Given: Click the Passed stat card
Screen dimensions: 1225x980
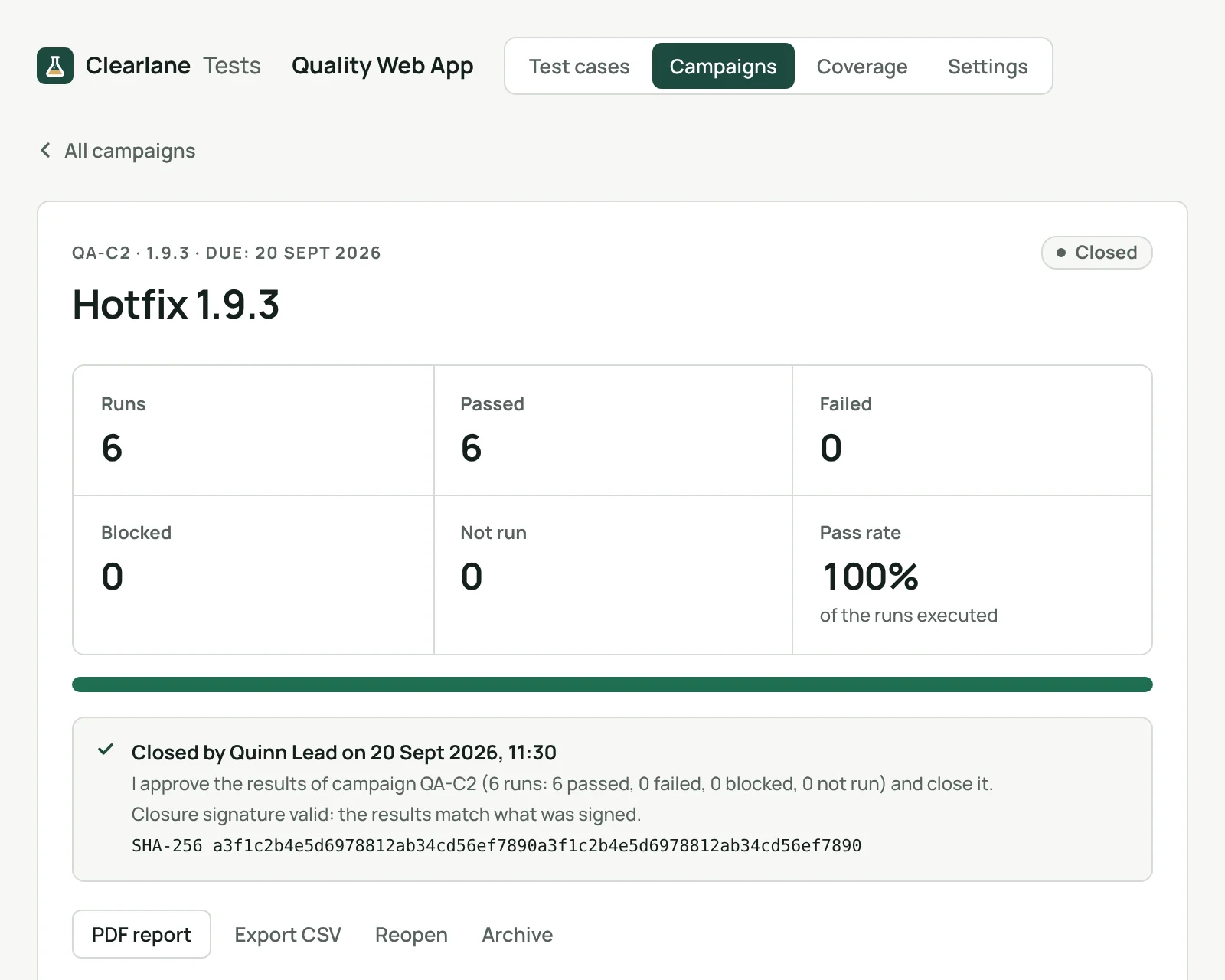Looking at the screenshot, I should (613, 430).
